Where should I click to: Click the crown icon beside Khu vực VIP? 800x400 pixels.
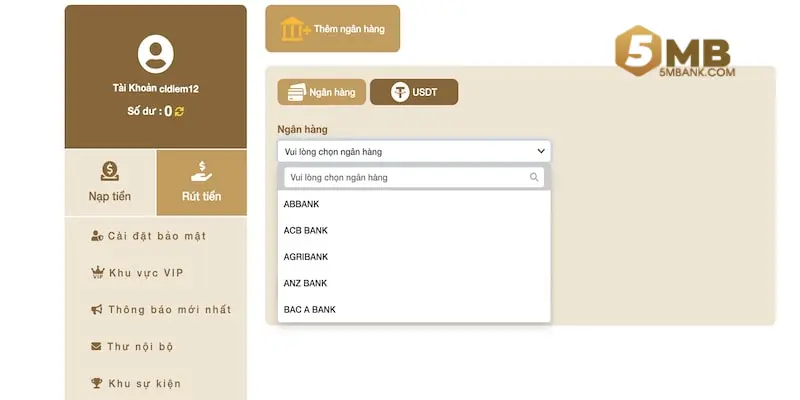[97, 272]
